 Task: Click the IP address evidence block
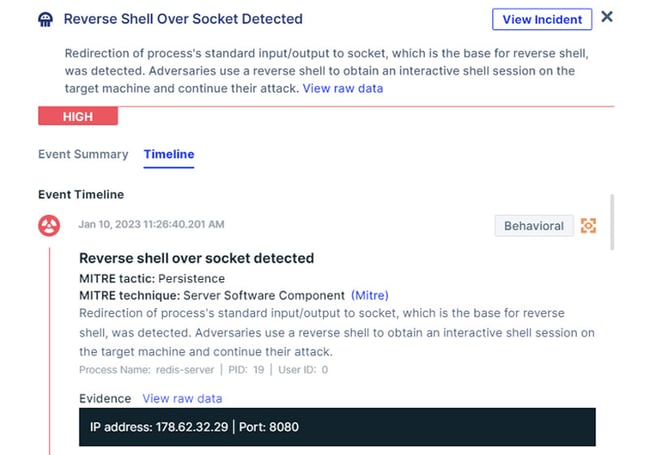[337, 427]
